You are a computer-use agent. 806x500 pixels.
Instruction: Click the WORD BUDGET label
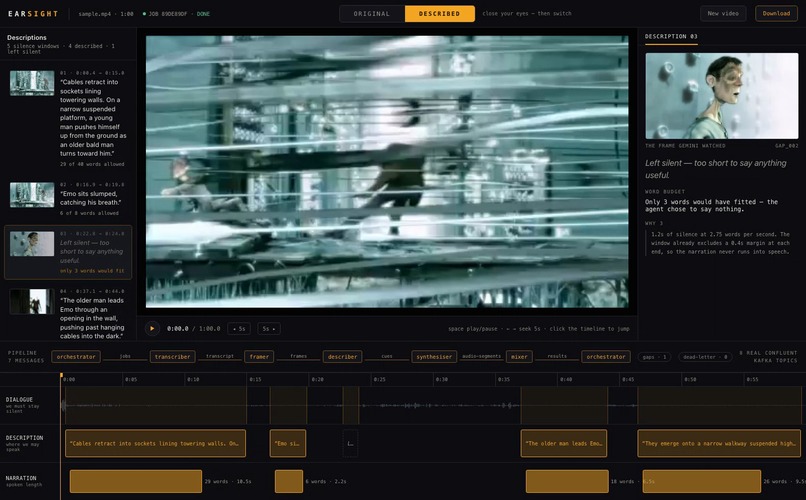click(665, 192)
